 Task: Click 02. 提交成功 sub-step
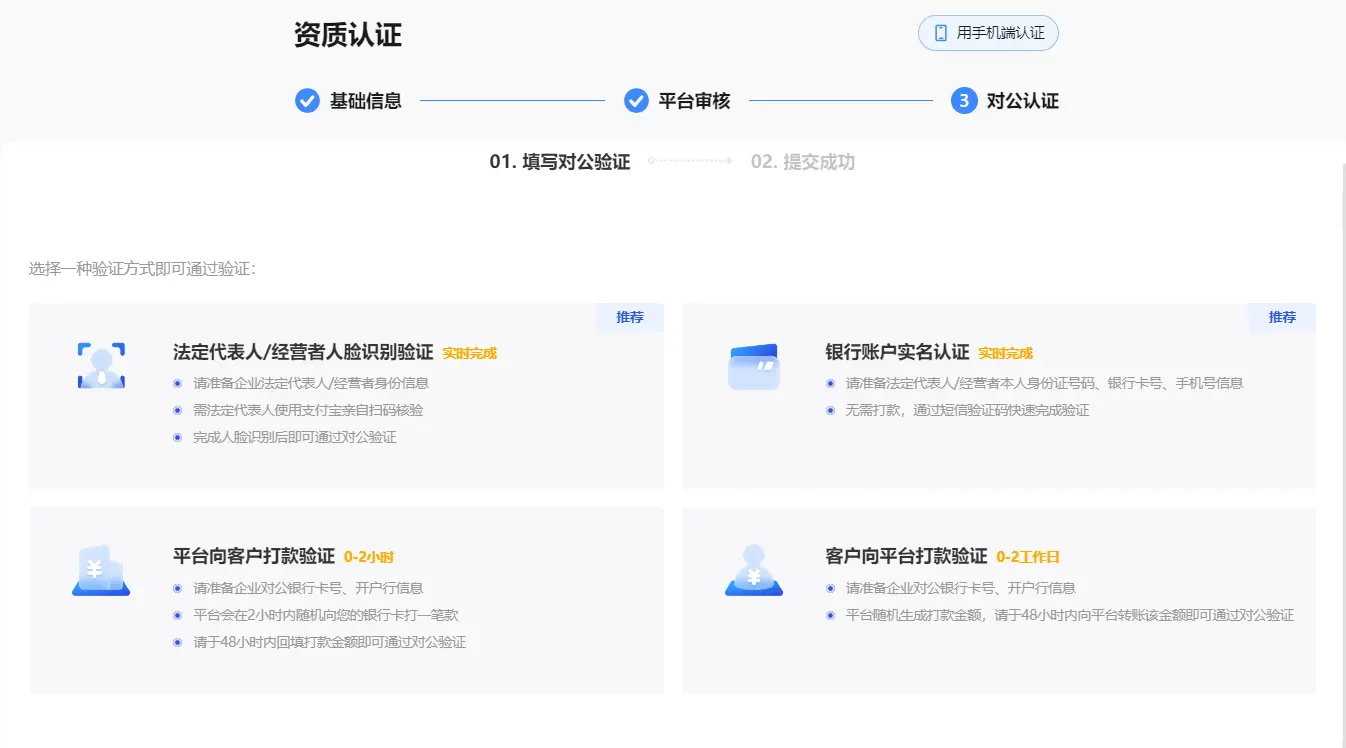pos(803,162)
